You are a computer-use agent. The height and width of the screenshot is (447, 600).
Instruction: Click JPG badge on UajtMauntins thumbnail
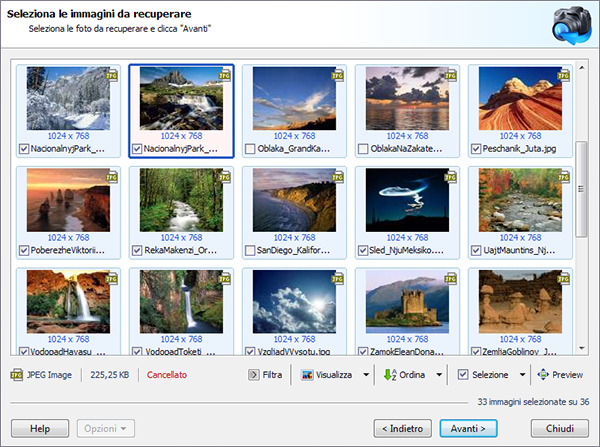[x=564, y=177]
